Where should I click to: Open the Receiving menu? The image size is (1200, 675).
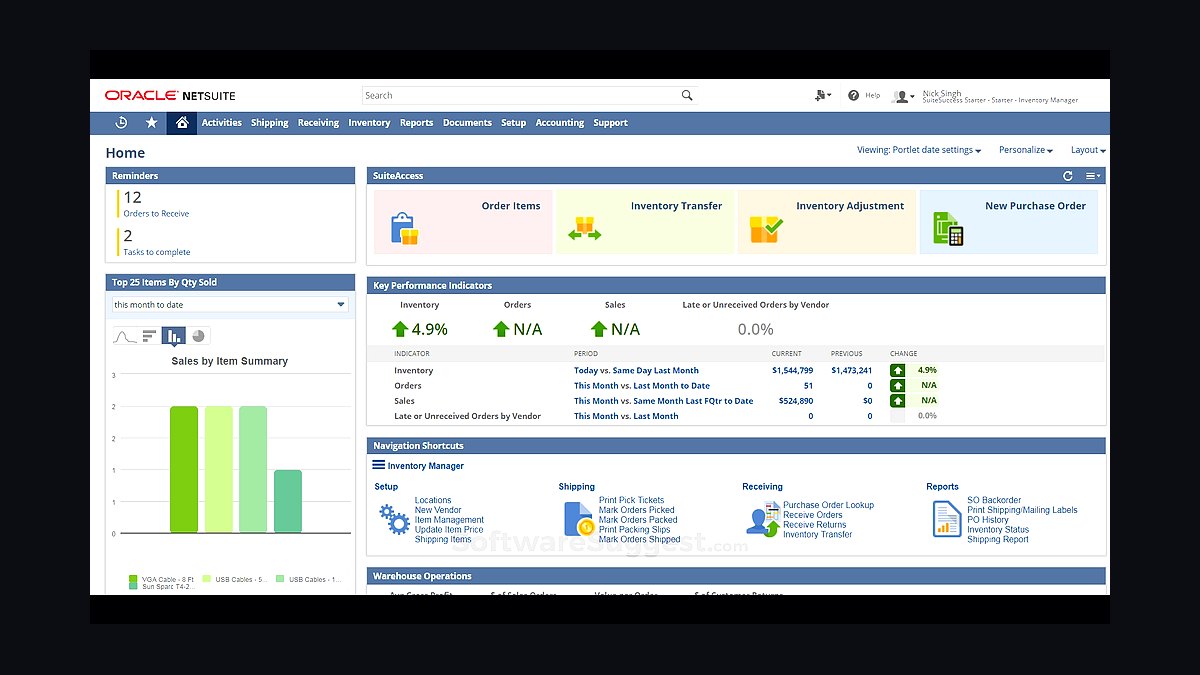pos(318,123)
